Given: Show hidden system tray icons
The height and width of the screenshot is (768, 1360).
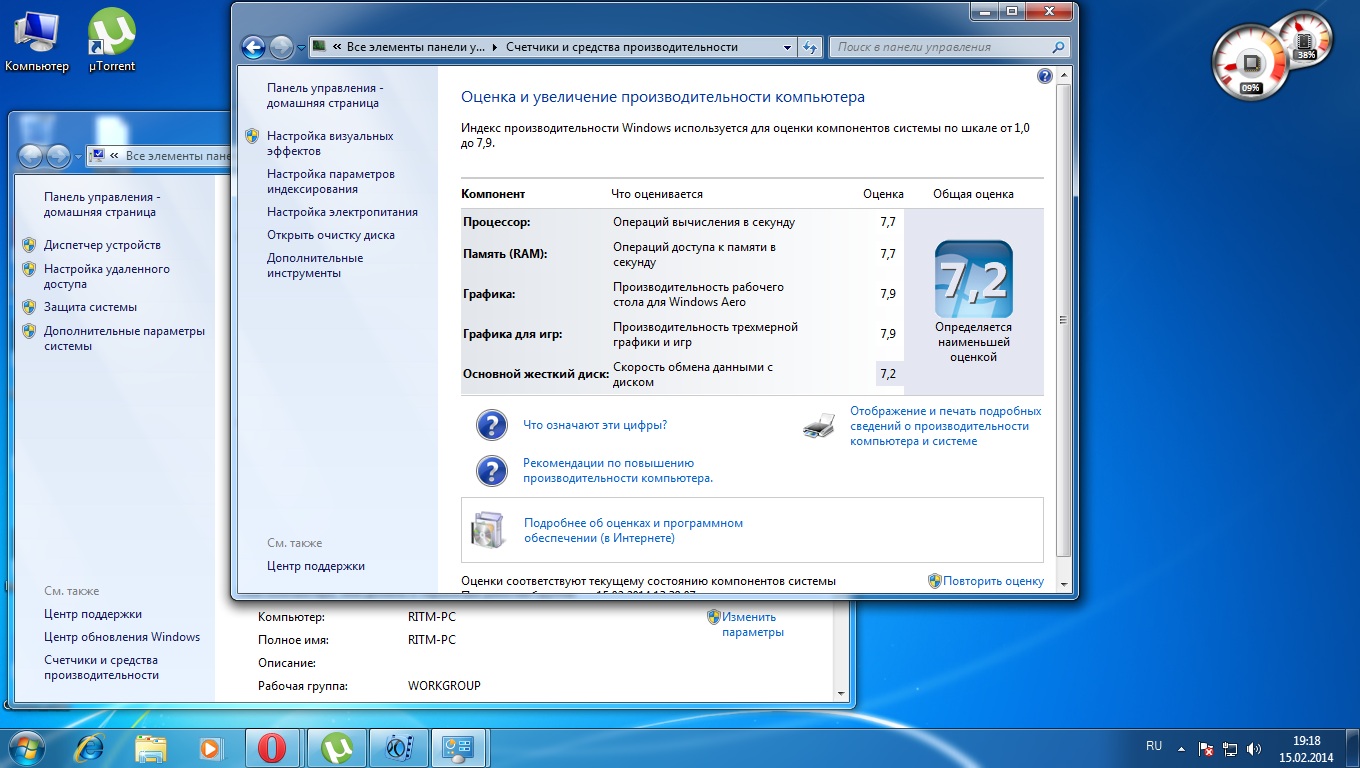Looking at the screenshot, I should coord(1183,748).
